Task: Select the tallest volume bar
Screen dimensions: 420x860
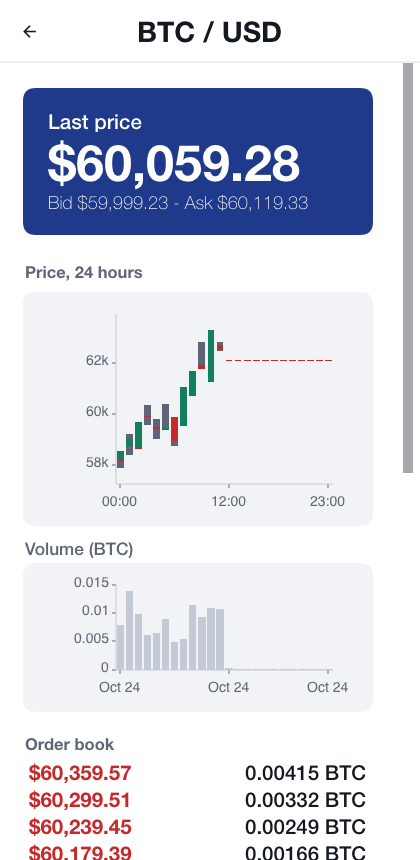Action: click(x=129, y=630)
